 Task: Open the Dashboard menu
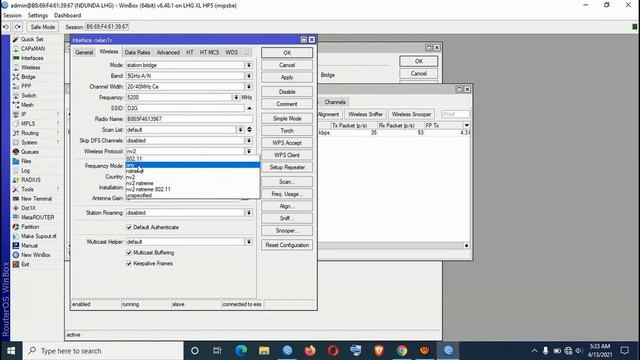click(67, 16)
